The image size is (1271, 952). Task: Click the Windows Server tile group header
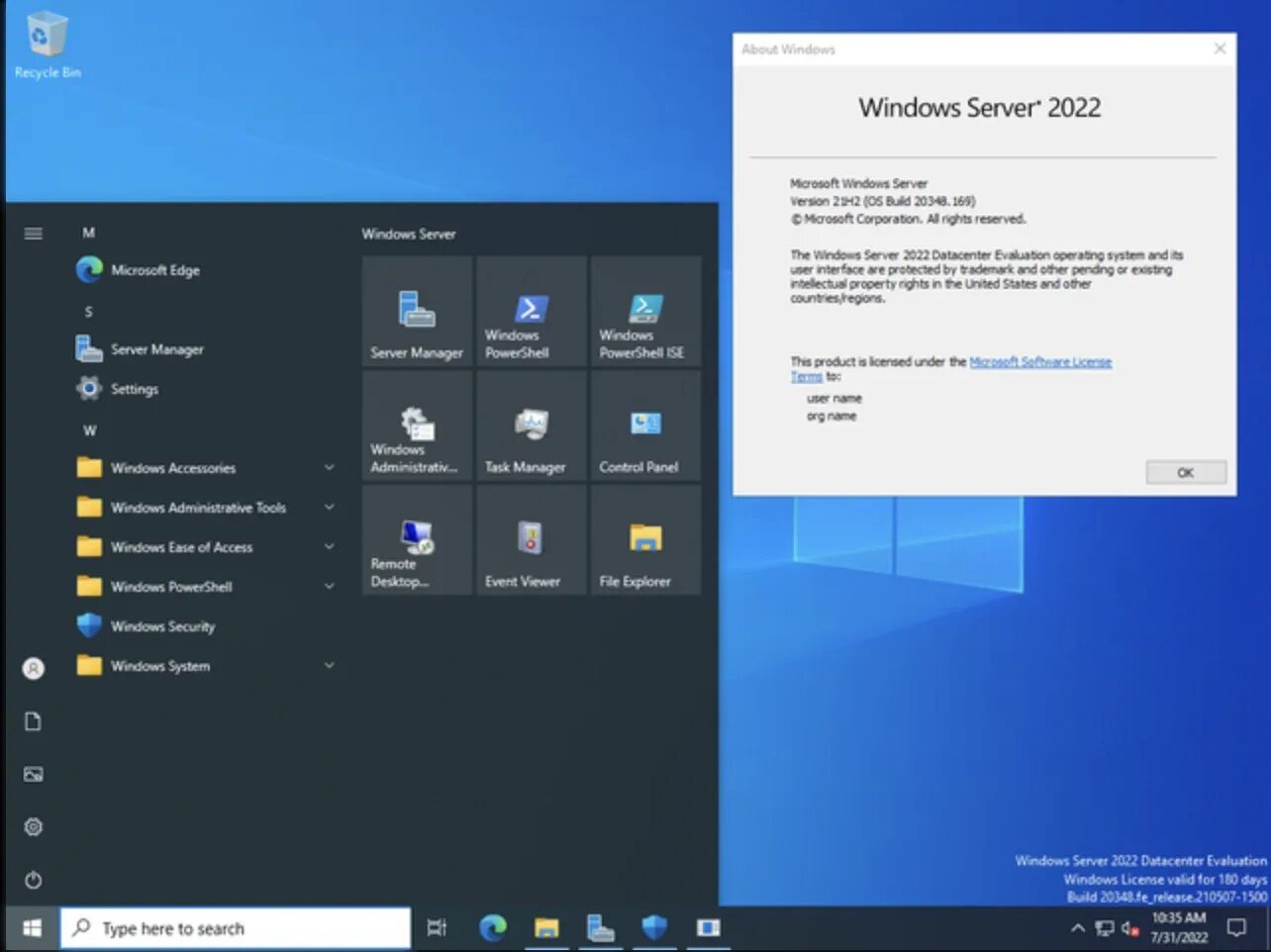409,235
